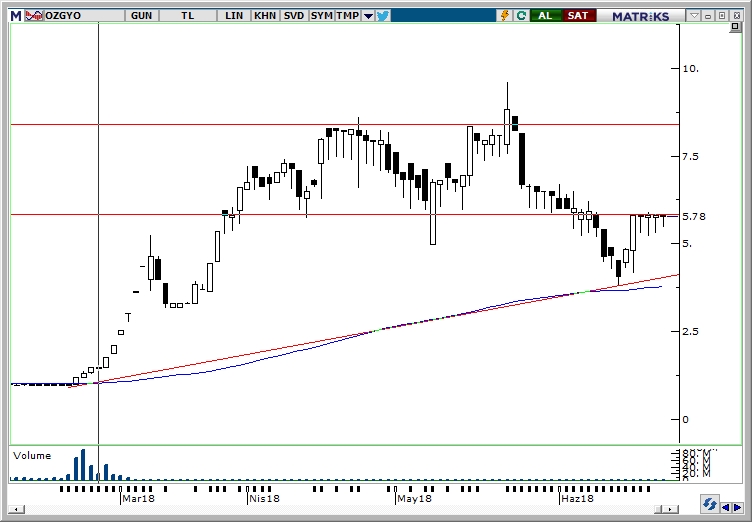Click the 7.5 price axis label

coord(690,156)
